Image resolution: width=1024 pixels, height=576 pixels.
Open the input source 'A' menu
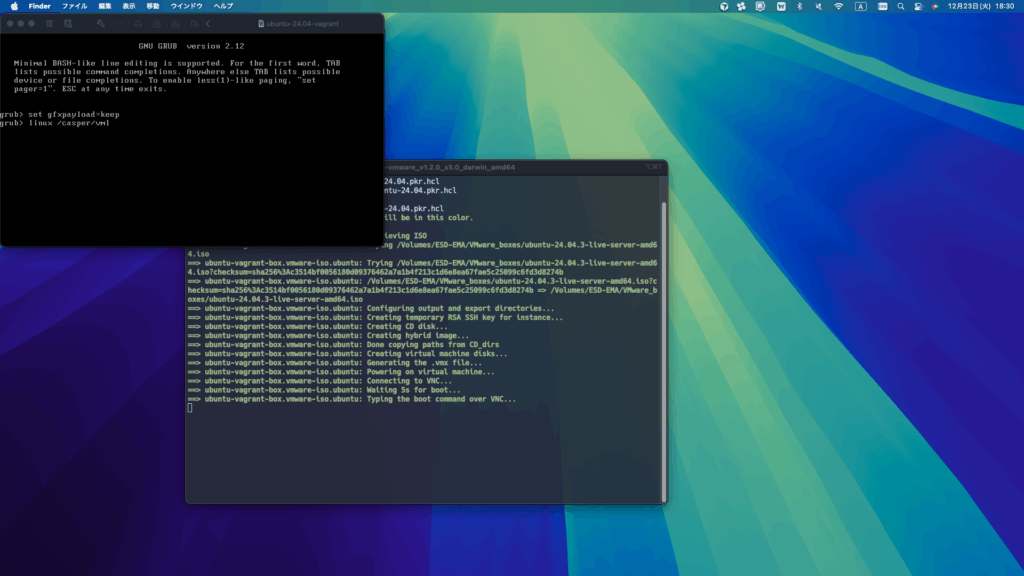861,6
